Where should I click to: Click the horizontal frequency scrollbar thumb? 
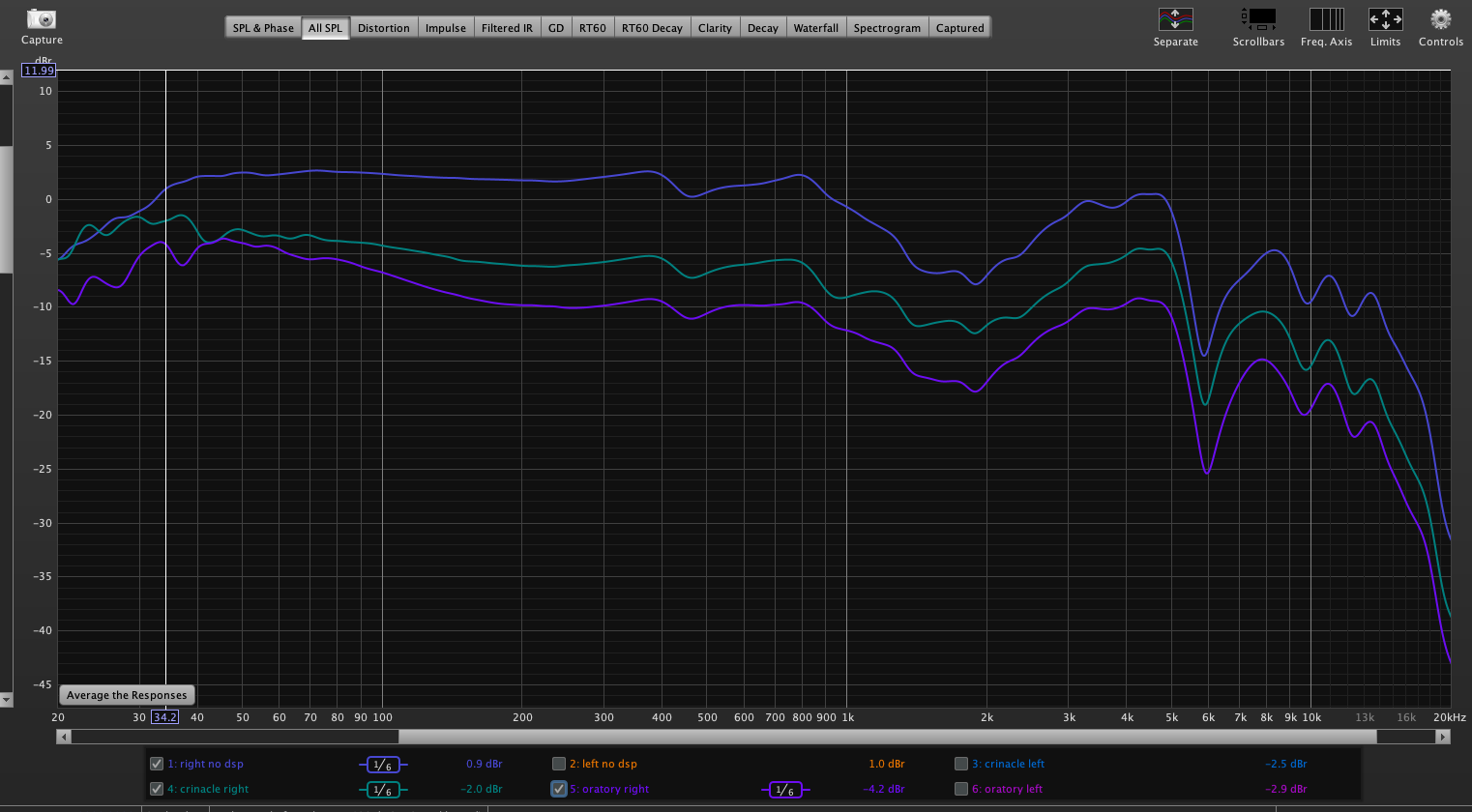[888, 737]
